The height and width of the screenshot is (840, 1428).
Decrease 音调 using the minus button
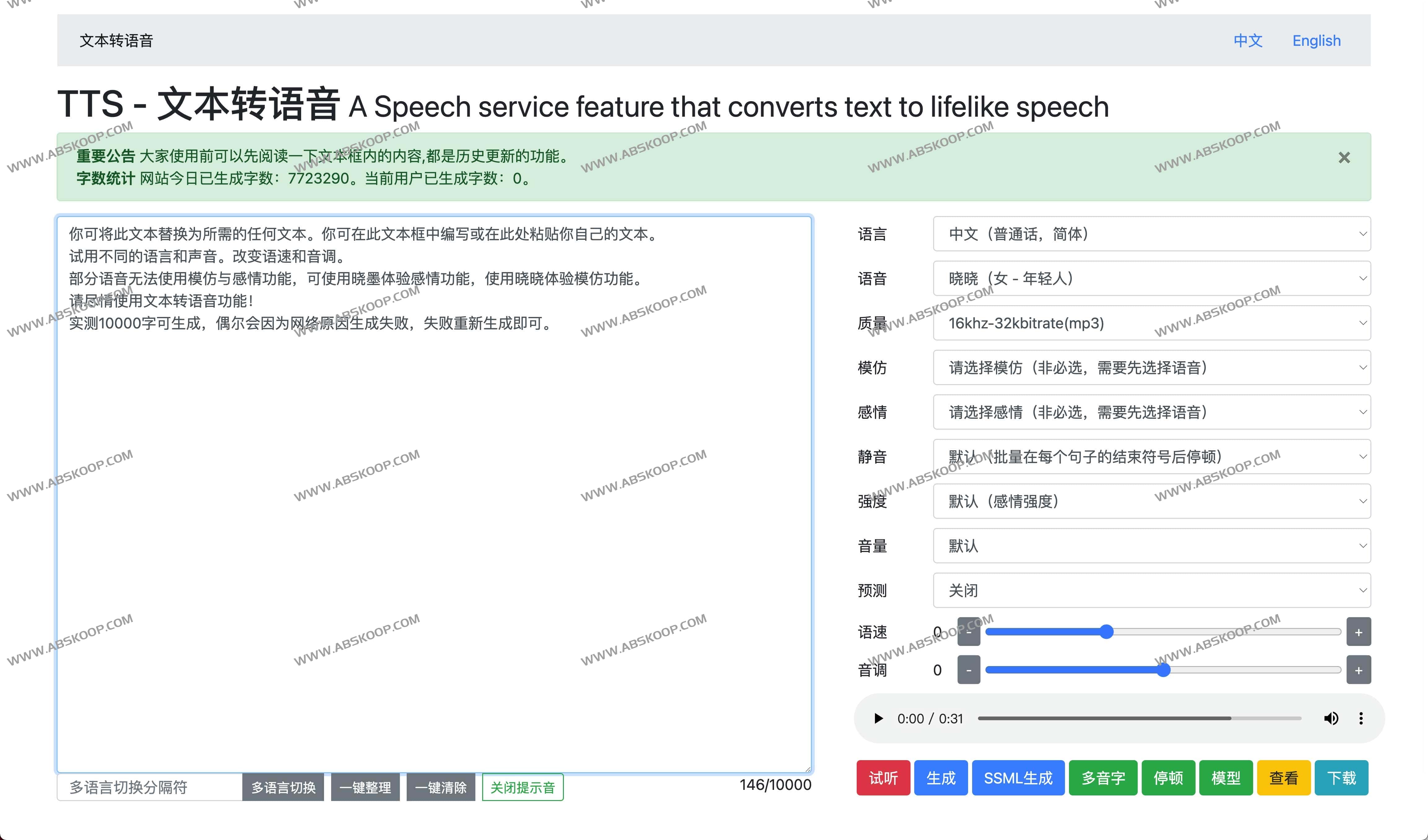click(968, 669)
